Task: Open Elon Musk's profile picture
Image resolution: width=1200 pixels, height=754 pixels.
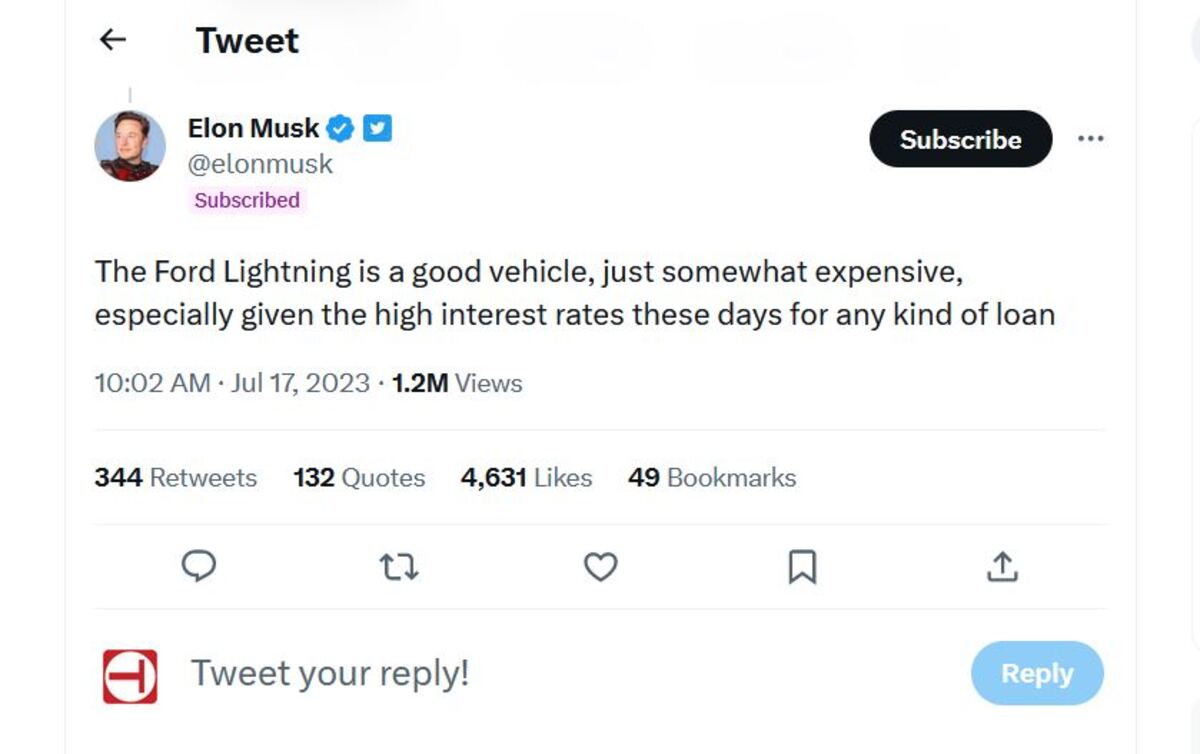Action: click(130, 146)
